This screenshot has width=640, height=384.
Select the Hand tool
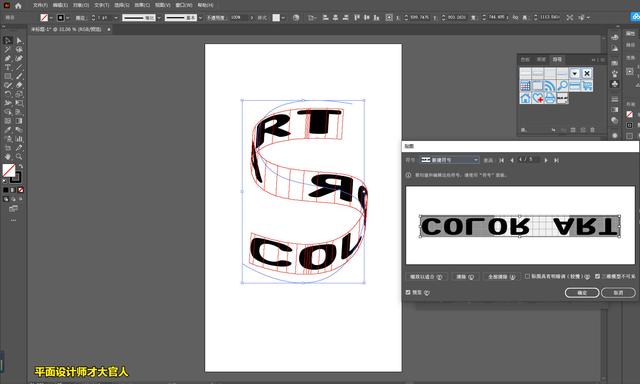tap(8, 157)
